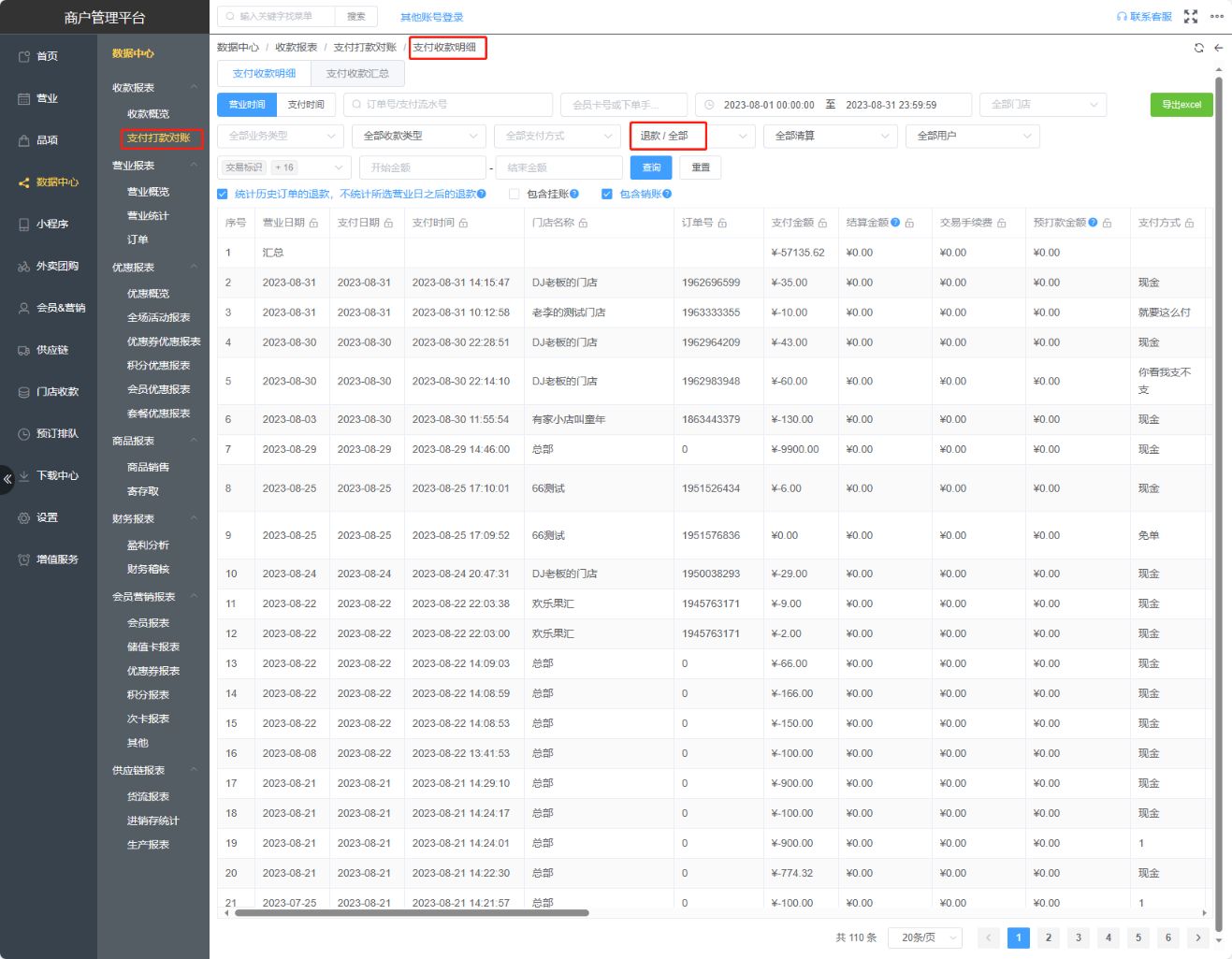Open 首页 from the left sidebar
This screenshot has height=959, width=1232.
pyautogui.click(x=47, y=56)
